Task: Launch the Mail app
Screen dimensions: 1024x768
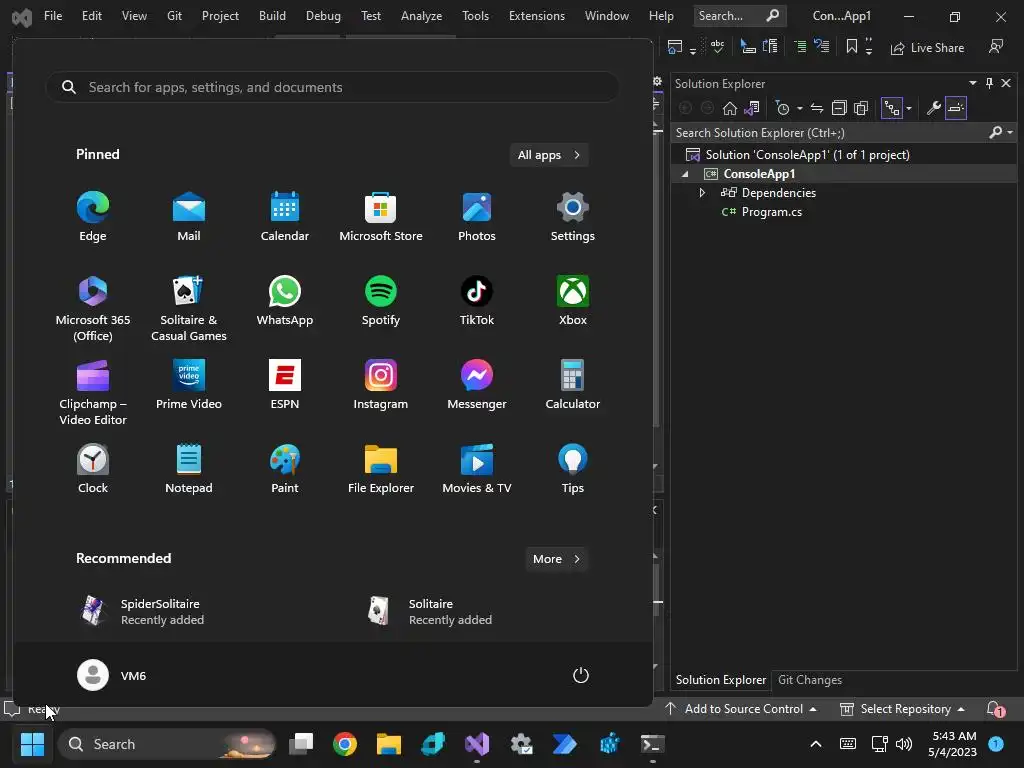Action: (x=189, y=217)
